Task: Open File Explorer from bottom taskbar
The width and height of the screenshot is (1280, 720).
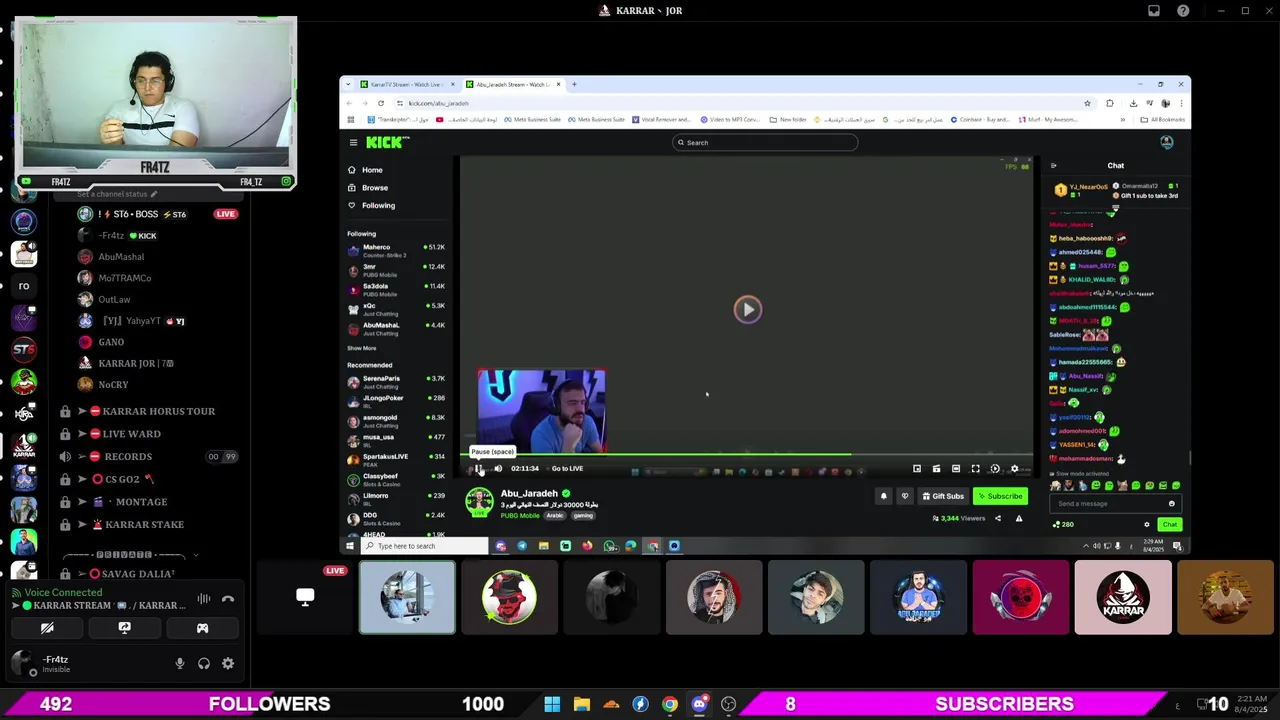Action: (x=582, y=704)
